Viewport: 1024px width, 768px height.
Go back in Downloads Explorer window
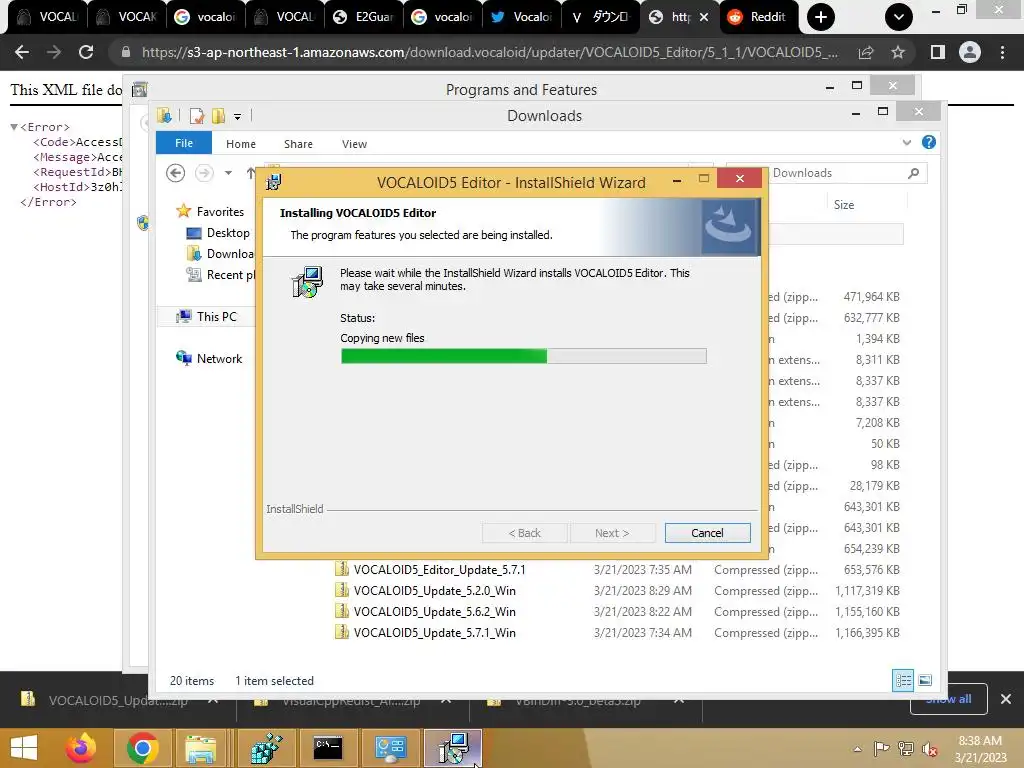(x=175, y=173)
